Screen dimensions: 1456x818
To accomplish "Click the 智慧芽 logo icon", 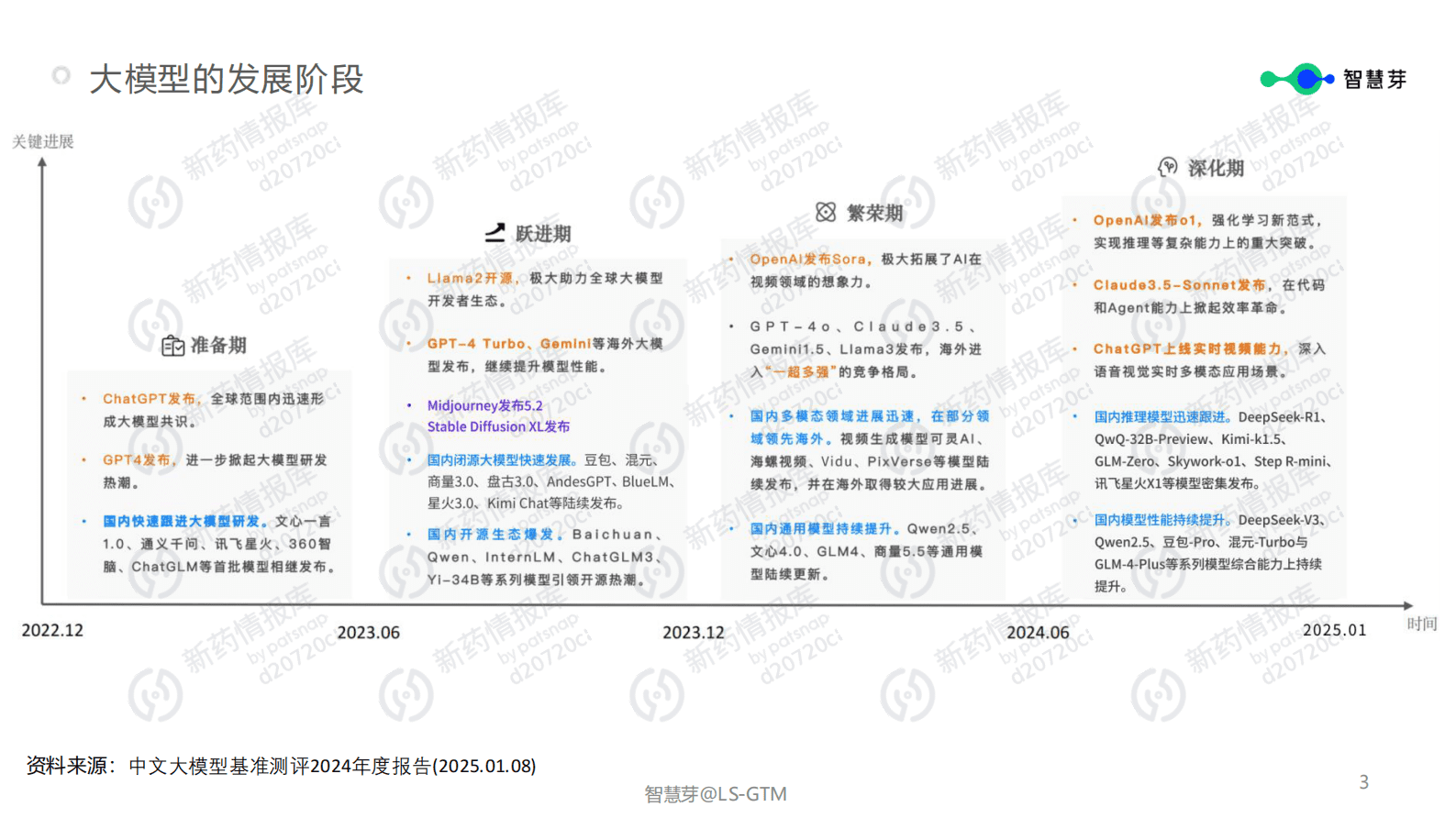I will coord(1297,79).
